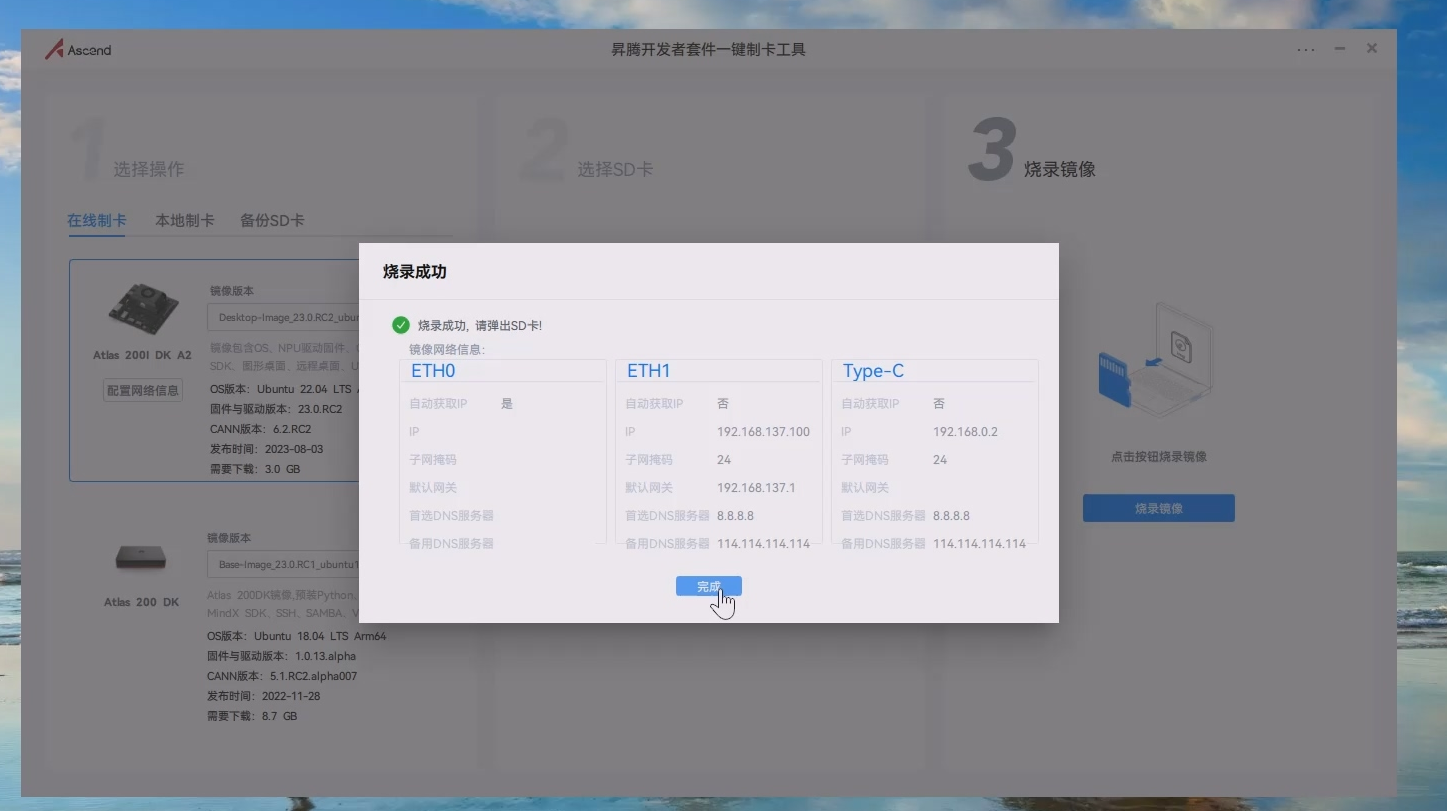Click the subnet mask 24 under Type-C

click(x=940, y=460)
